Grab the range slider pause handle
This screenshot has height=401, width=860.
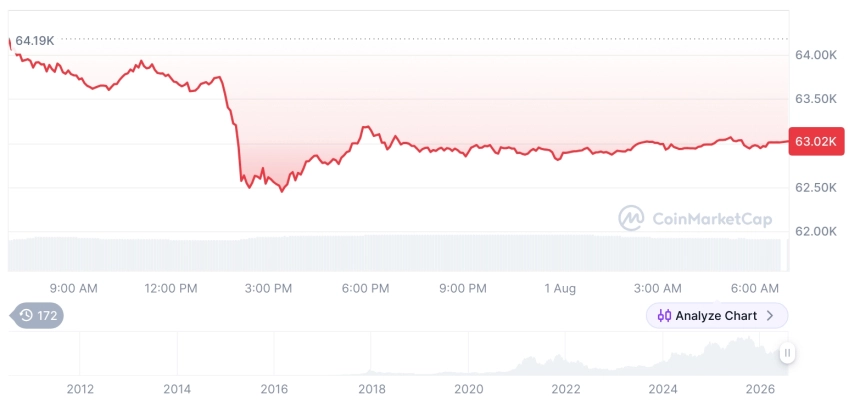point(787,353)
